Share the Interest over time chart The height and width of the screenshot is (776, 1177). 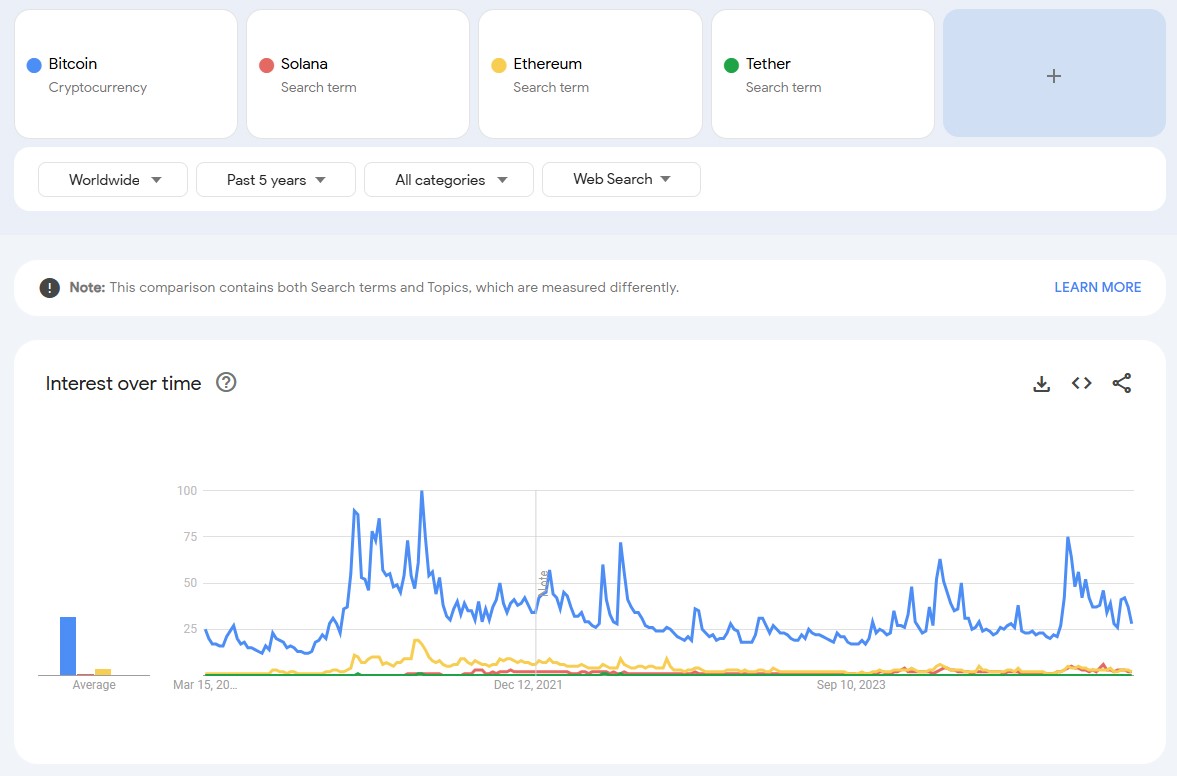click(1121, 383)
